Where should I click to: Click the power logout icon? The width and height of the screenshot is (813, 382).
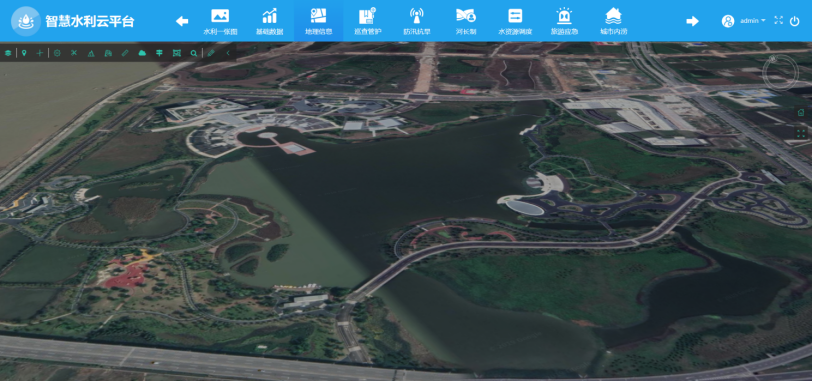[x=794, y=21]
